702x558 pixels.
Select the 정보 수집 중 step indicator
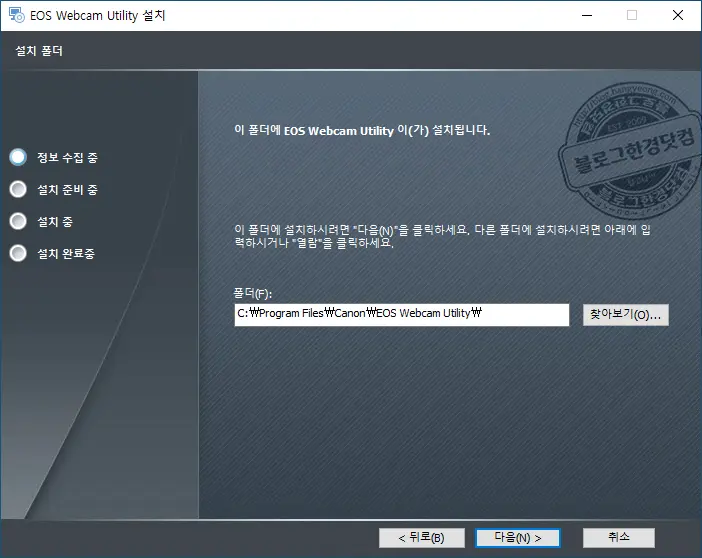tap(18, 157)
